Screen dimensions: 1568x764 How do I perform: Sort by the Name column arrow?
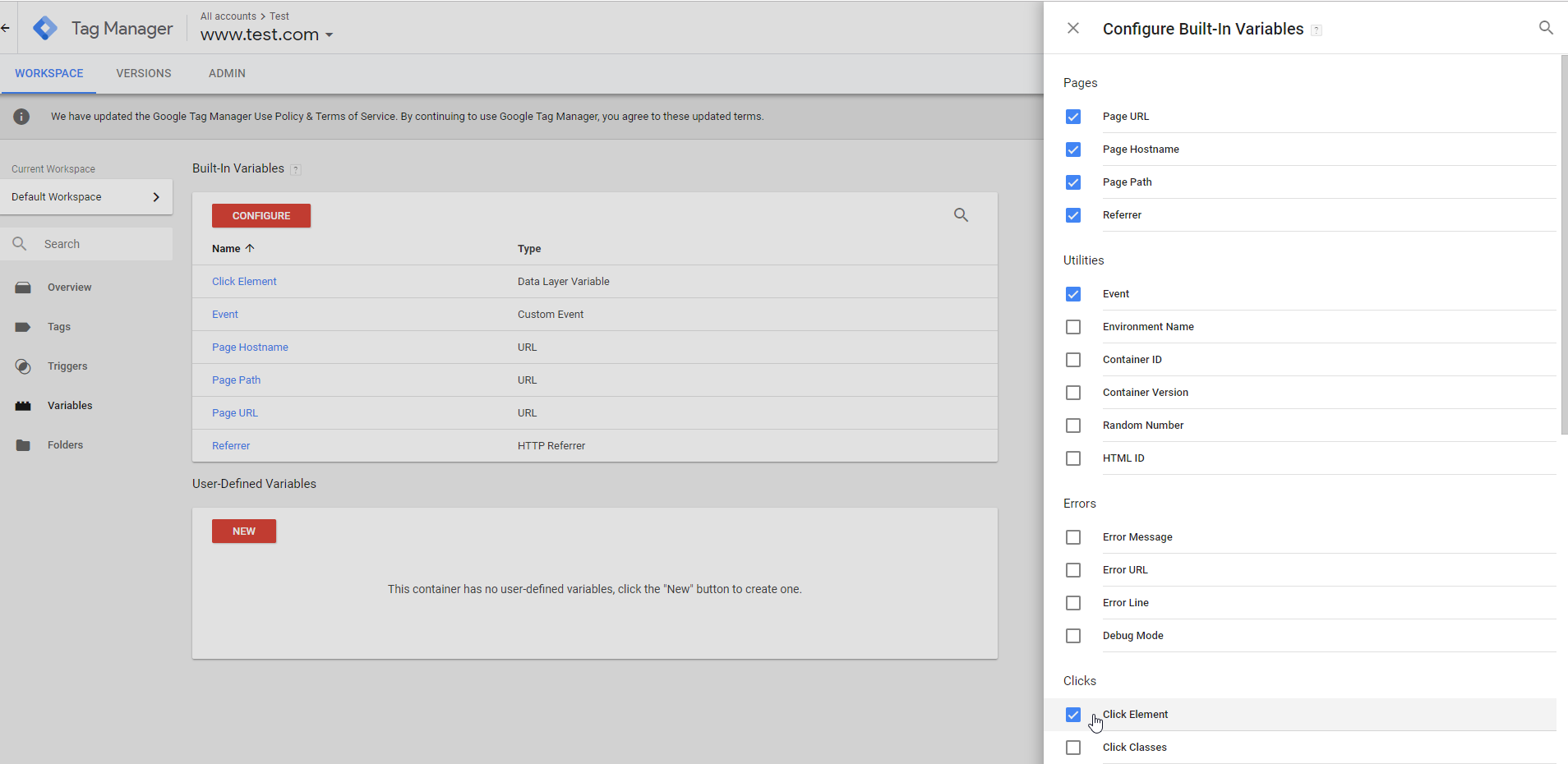pyautogui.click(x=250, y=248)
